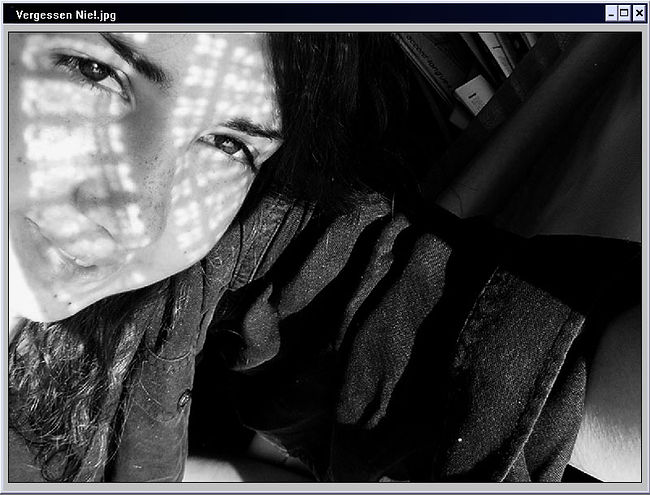Minimize the image viewer window
This screenshot has width=650, height=495.
611,13
